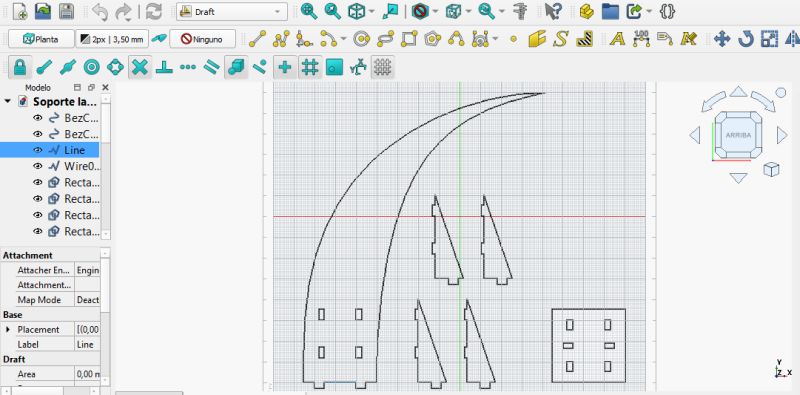Click the Ninguno autogroup button

coord(203,39)
